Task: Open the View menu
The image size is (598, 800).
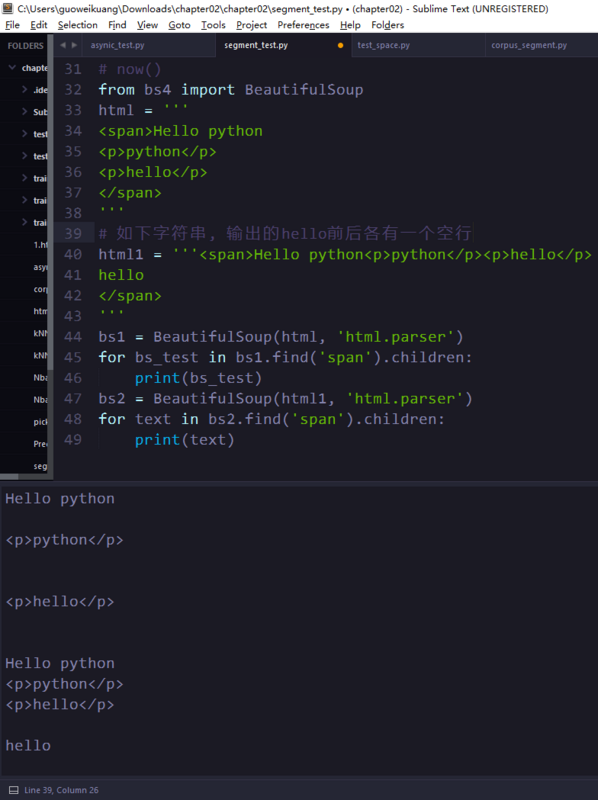Action: click(147, 25)
